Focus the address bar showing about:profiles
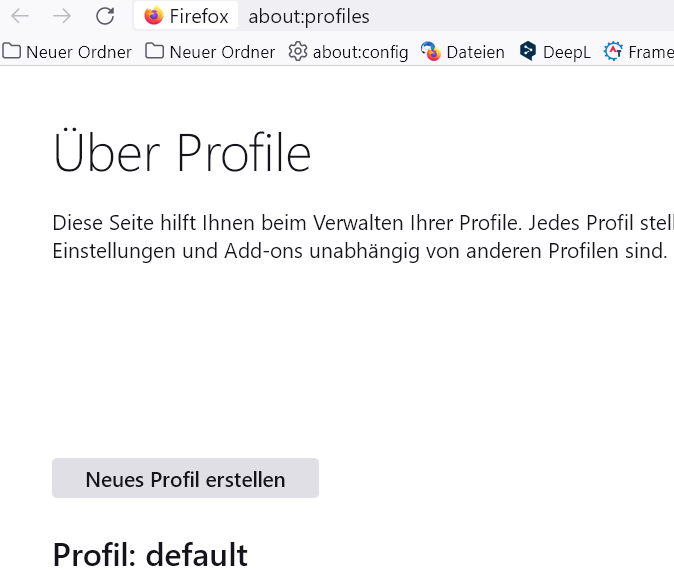 pyautogui.click(x=308, y=16)
